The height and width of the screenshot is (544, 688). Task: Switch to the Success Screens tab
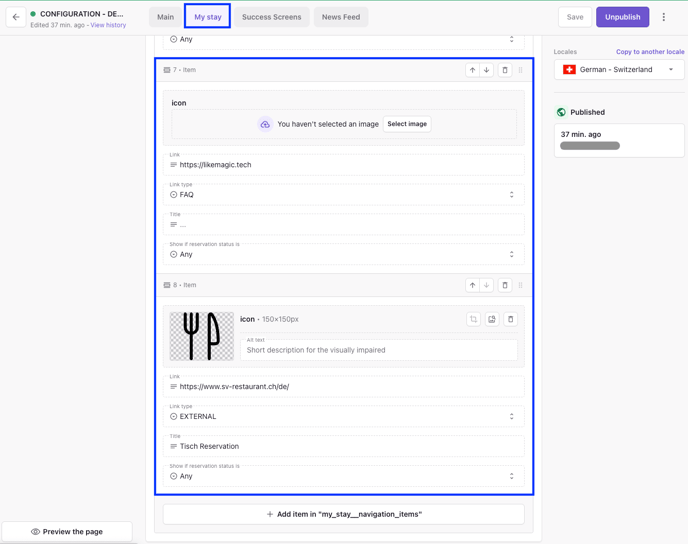(x=272, y=17)
